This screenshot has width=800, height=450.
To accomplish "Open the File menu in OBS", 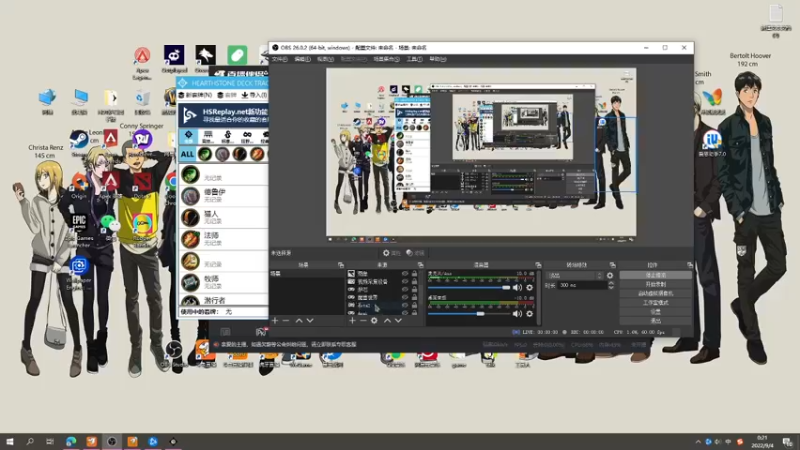I will [x=279, y=59].
